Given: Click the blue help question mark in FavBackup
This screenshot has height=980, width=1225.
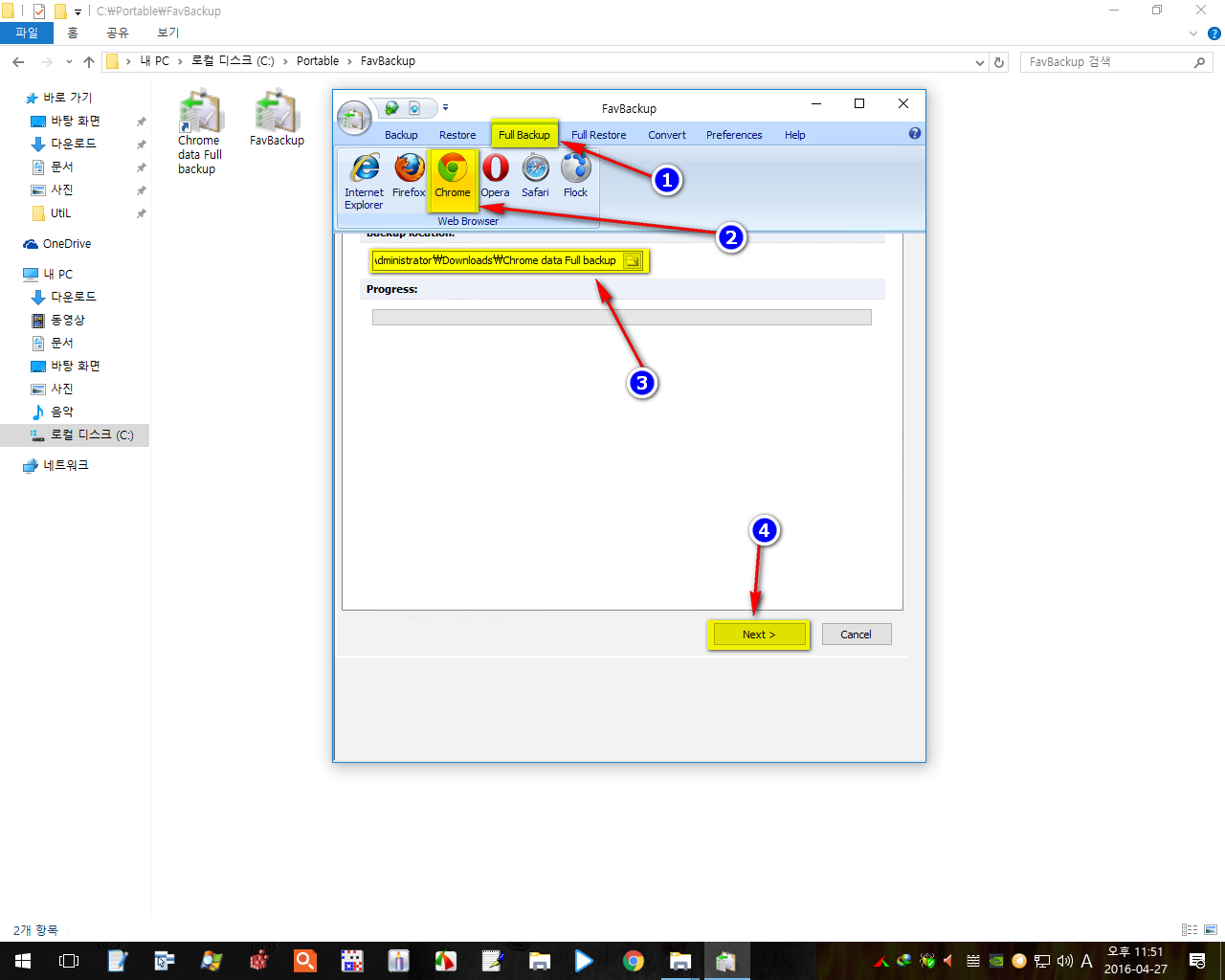Looking at the screenshot, I should [x=915, y=134].
